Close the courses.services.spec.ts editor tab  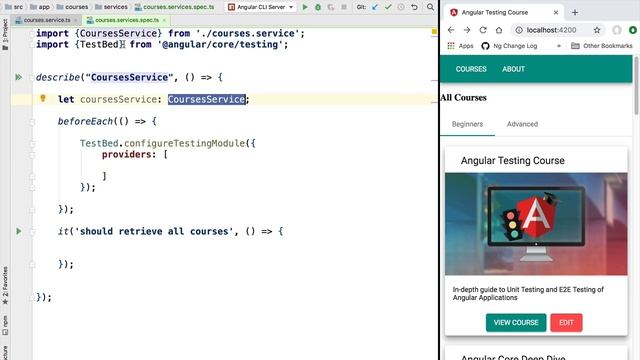pyautogui.click(x=164, y=20)
